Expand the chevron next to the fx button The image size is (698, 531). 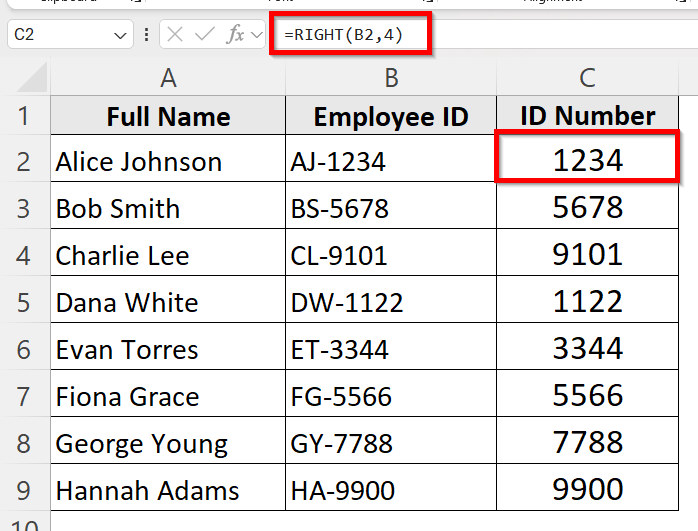click(x=257, y=35)
